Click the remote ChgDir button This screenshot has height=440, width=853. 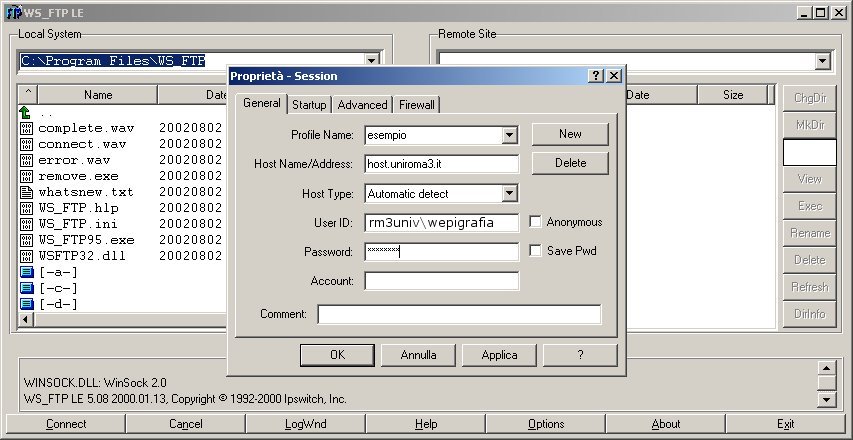tap(809, 98)
